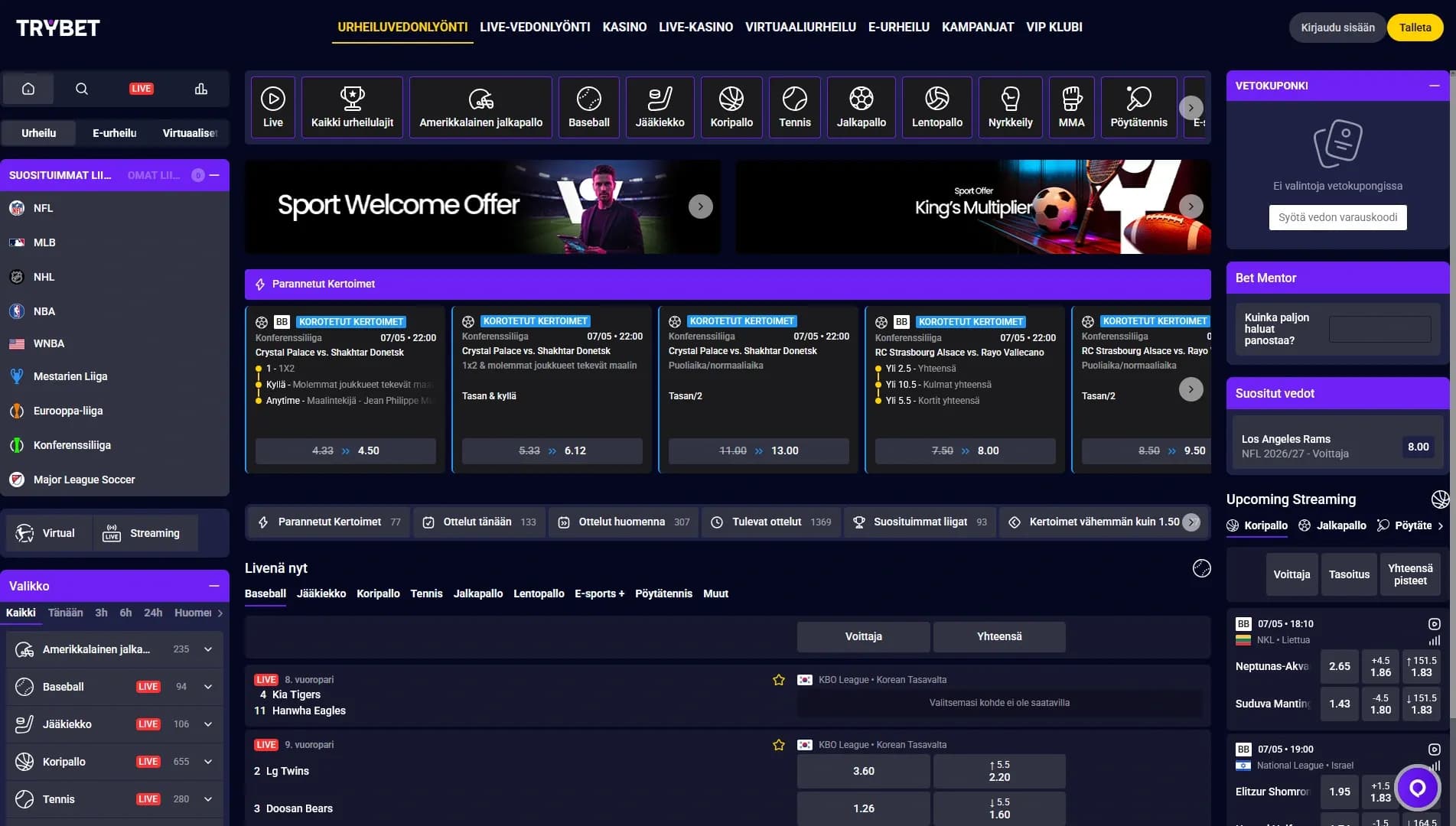Select the 24h time filter
1456x826 pixels.
(153, 613)
